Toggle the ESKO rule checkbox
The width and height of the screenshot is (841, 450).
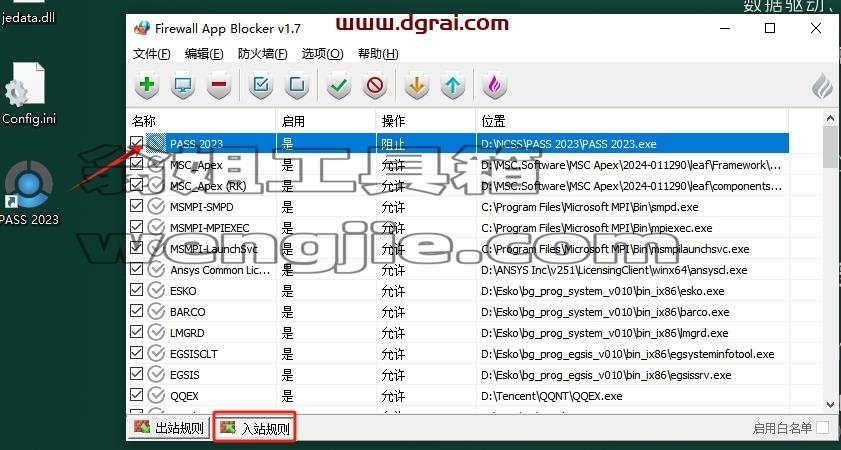coord(137,290)
